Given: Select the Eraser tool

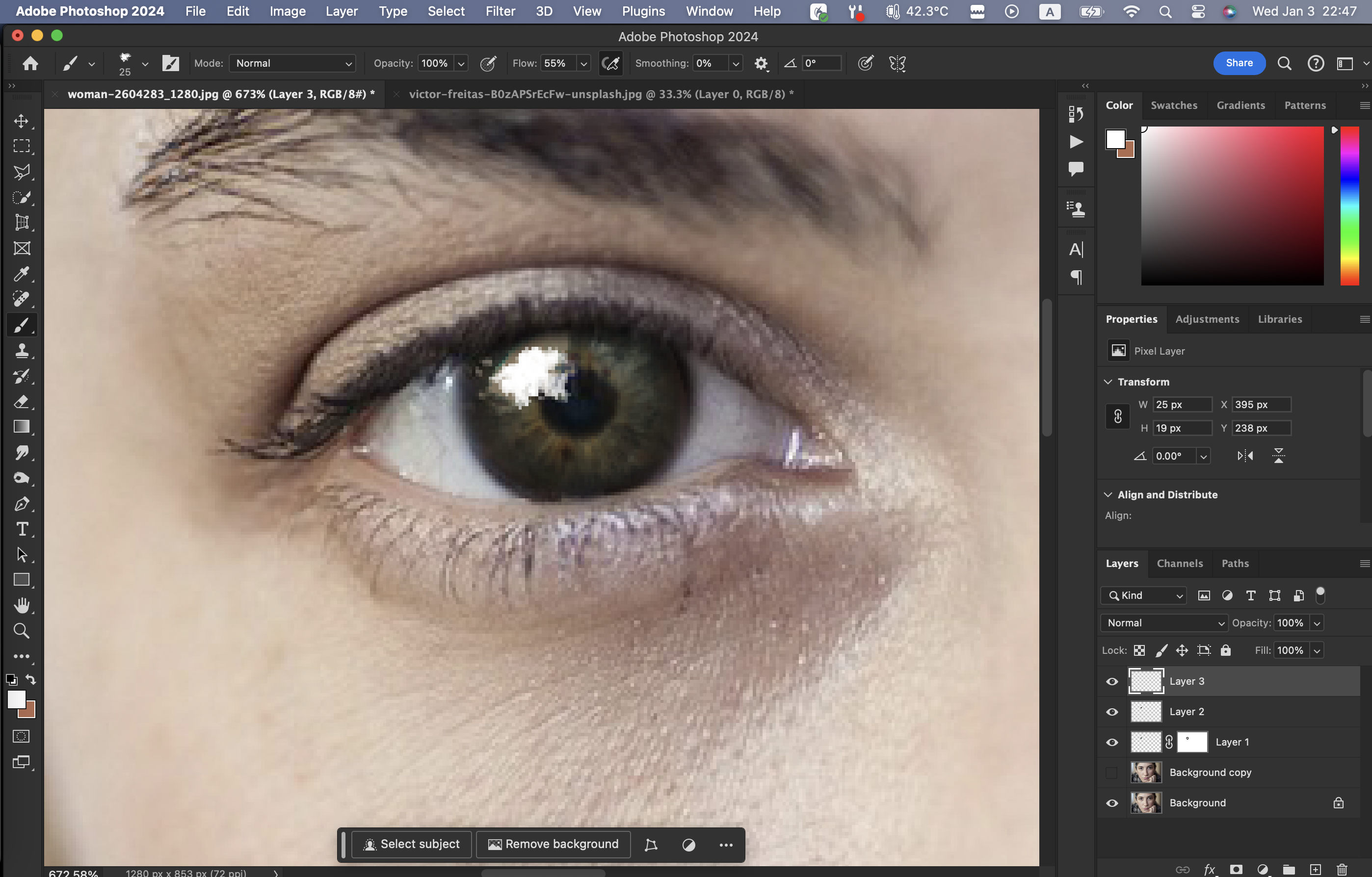Looking at the screenshot, I should [x=22, y=402].
